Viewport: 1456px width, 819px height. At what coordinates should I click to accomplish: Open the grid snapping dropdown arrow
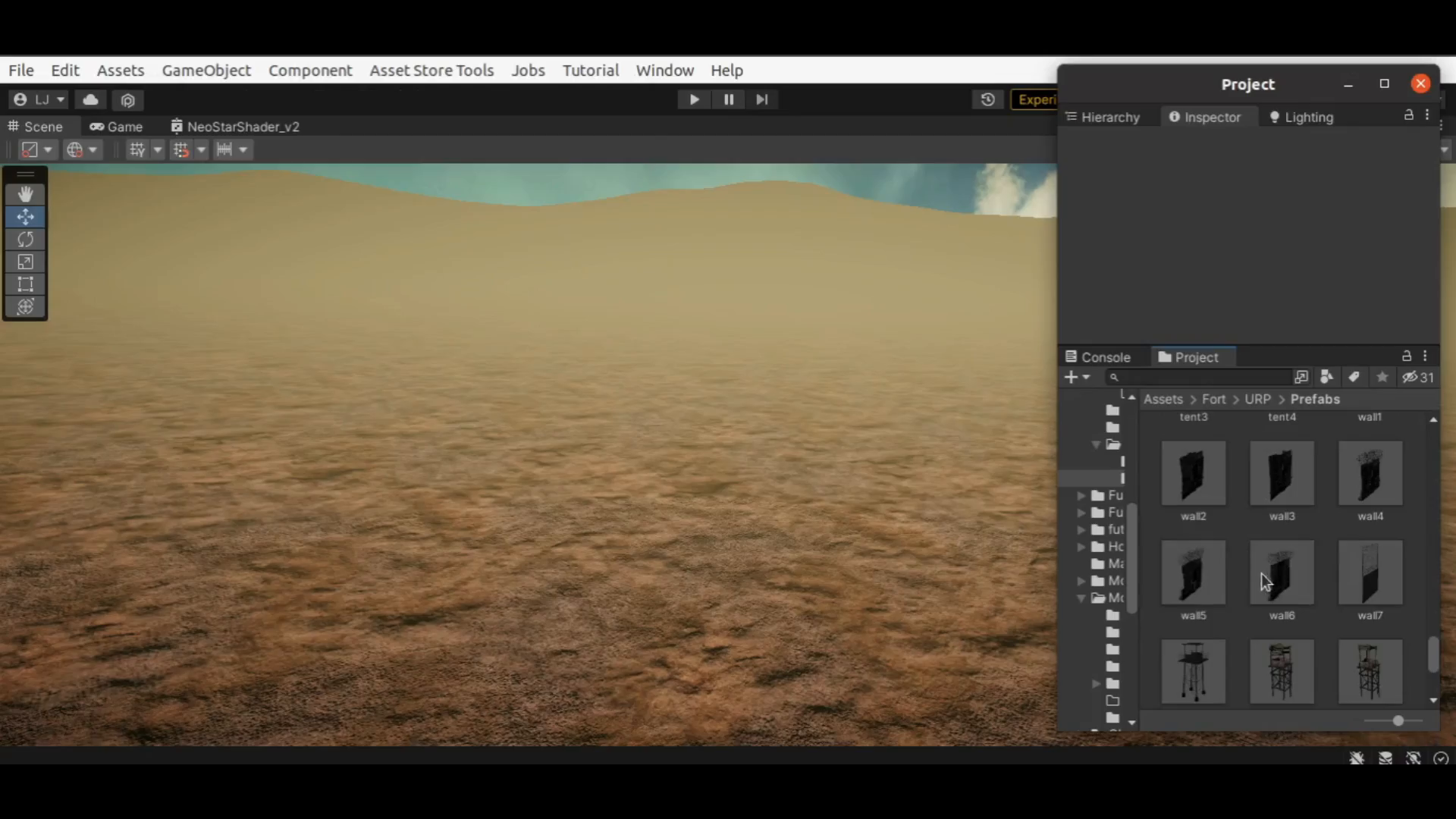pos(201,149)
